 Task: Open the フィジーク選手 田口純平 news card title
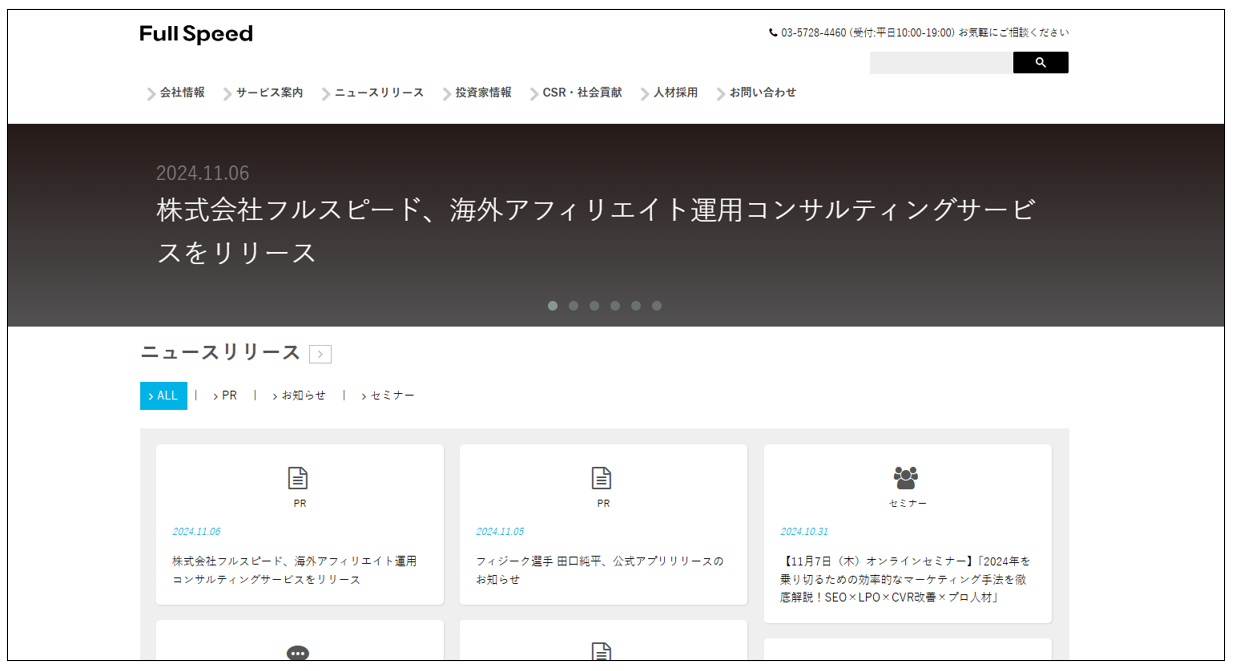(600, 570)
